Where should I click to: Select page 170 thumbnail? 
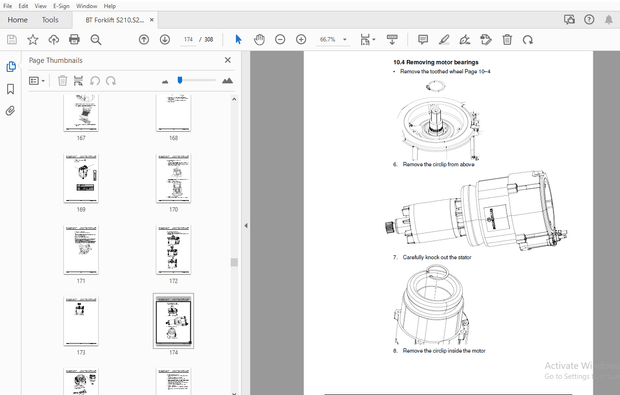click(174, 178)
